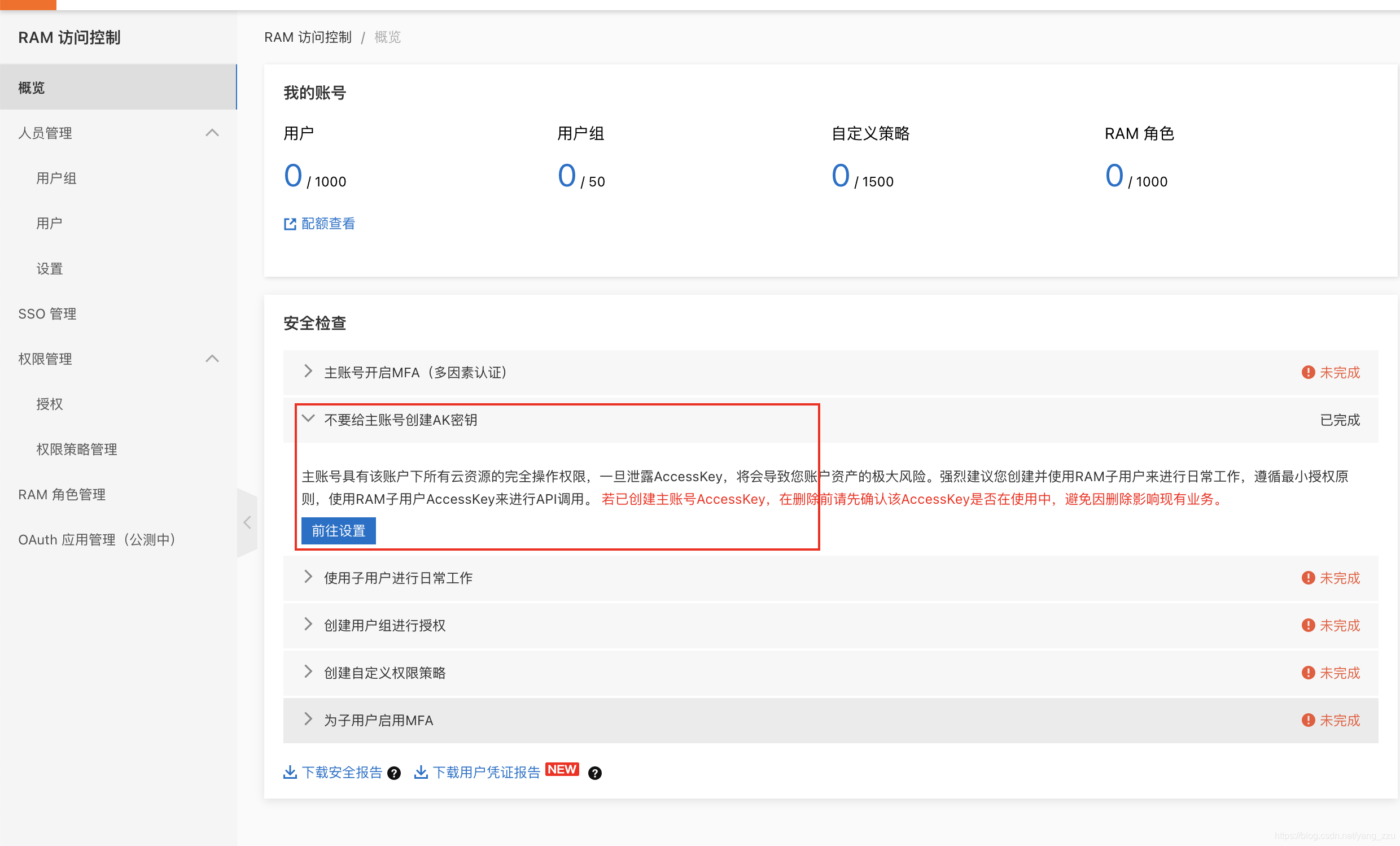Viewport: 1400px width, 846px height.
Task: Click the download icon beside 下载用户凭证报告
Action: tap(421, 772)
